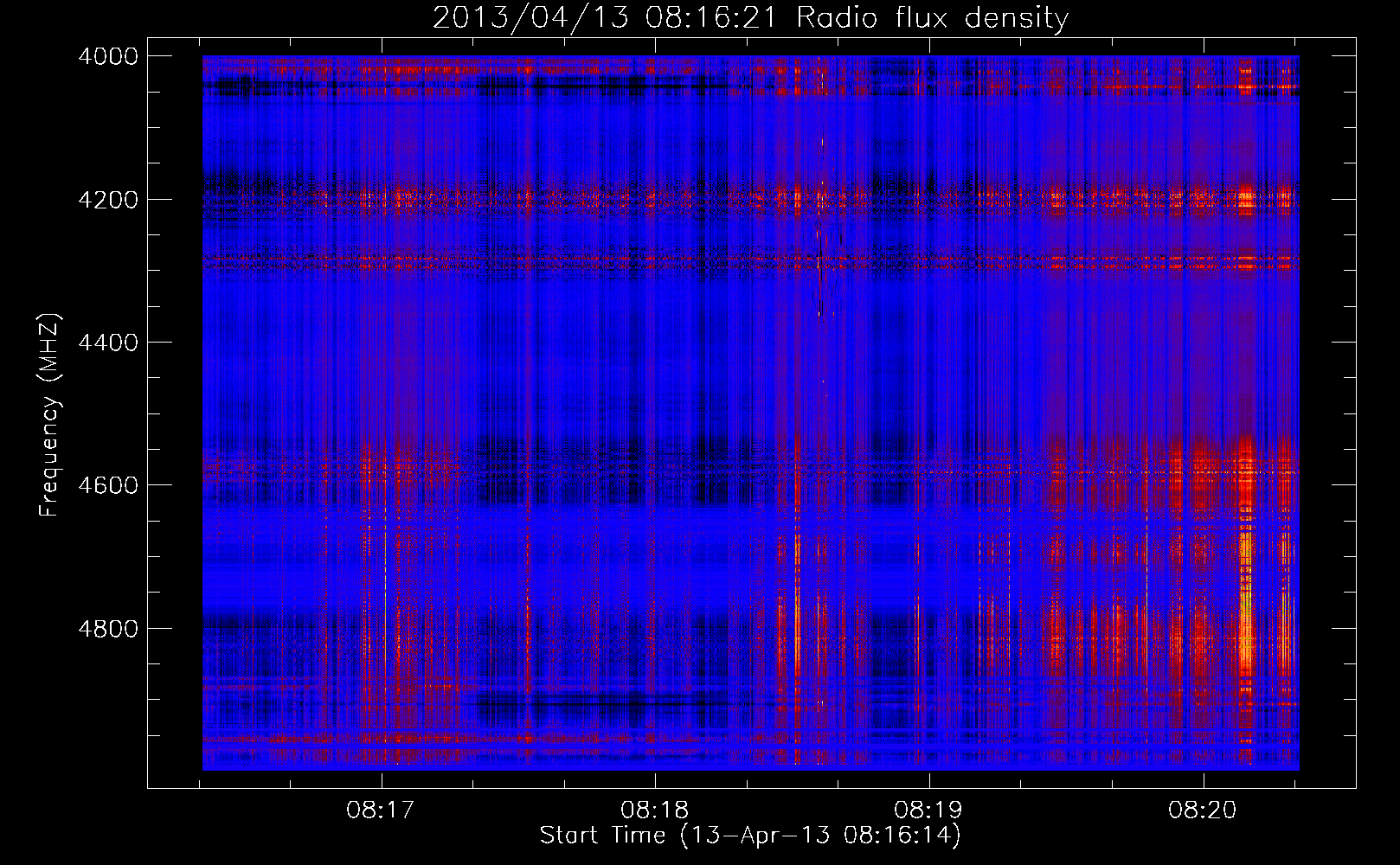Click the 4800 frequency tick label
Image resolution: width=1400 pixels, height=865 pixels.
[108, 629]
